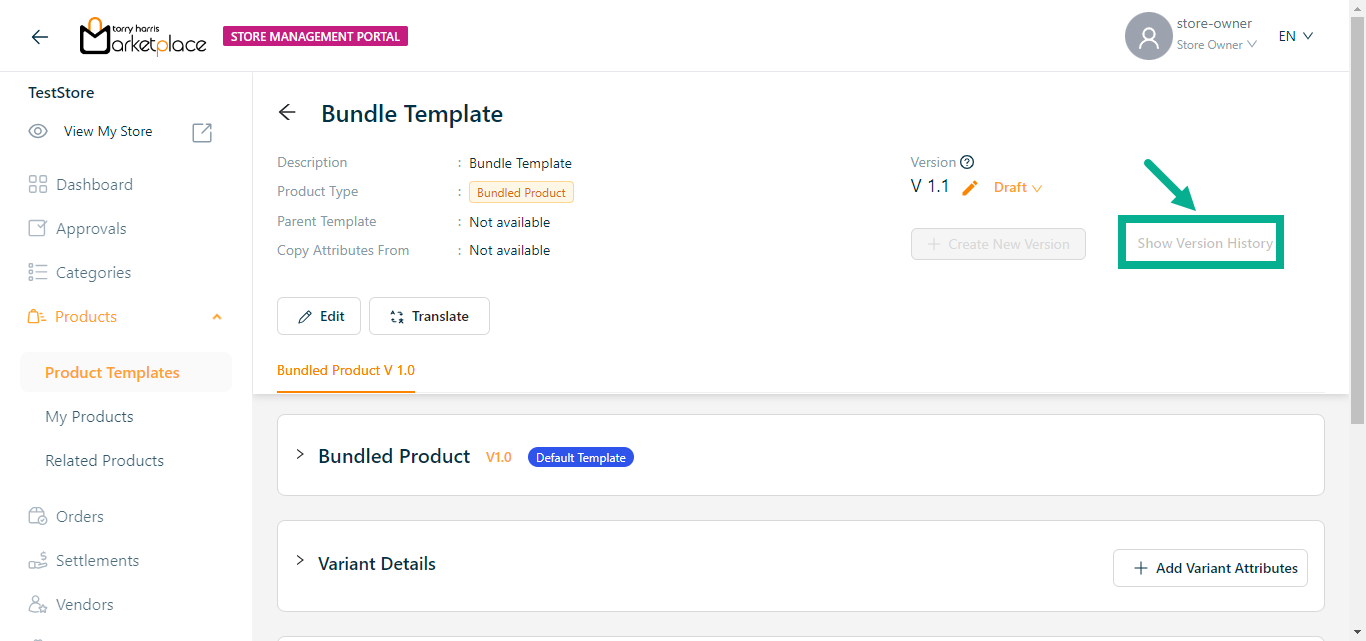Click the back arrow beside Bundle Template title
The height and width of the screenshot is (641, 1366).
click(287, 113)
